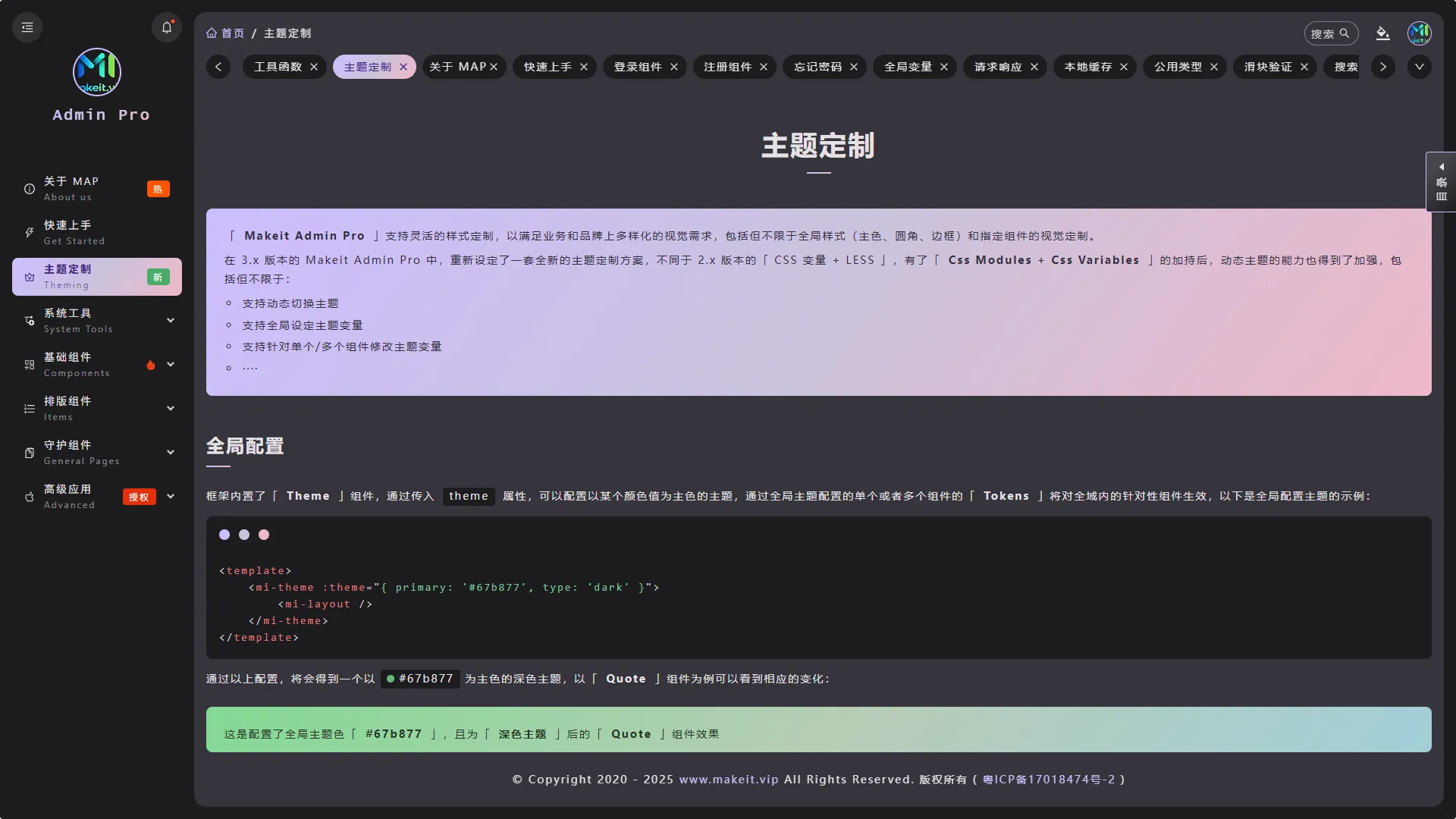The width and height of the screenshot is (1456, 819).
Task: Open notifications bell
Action: pyautogui.click(x=167, y=27)
